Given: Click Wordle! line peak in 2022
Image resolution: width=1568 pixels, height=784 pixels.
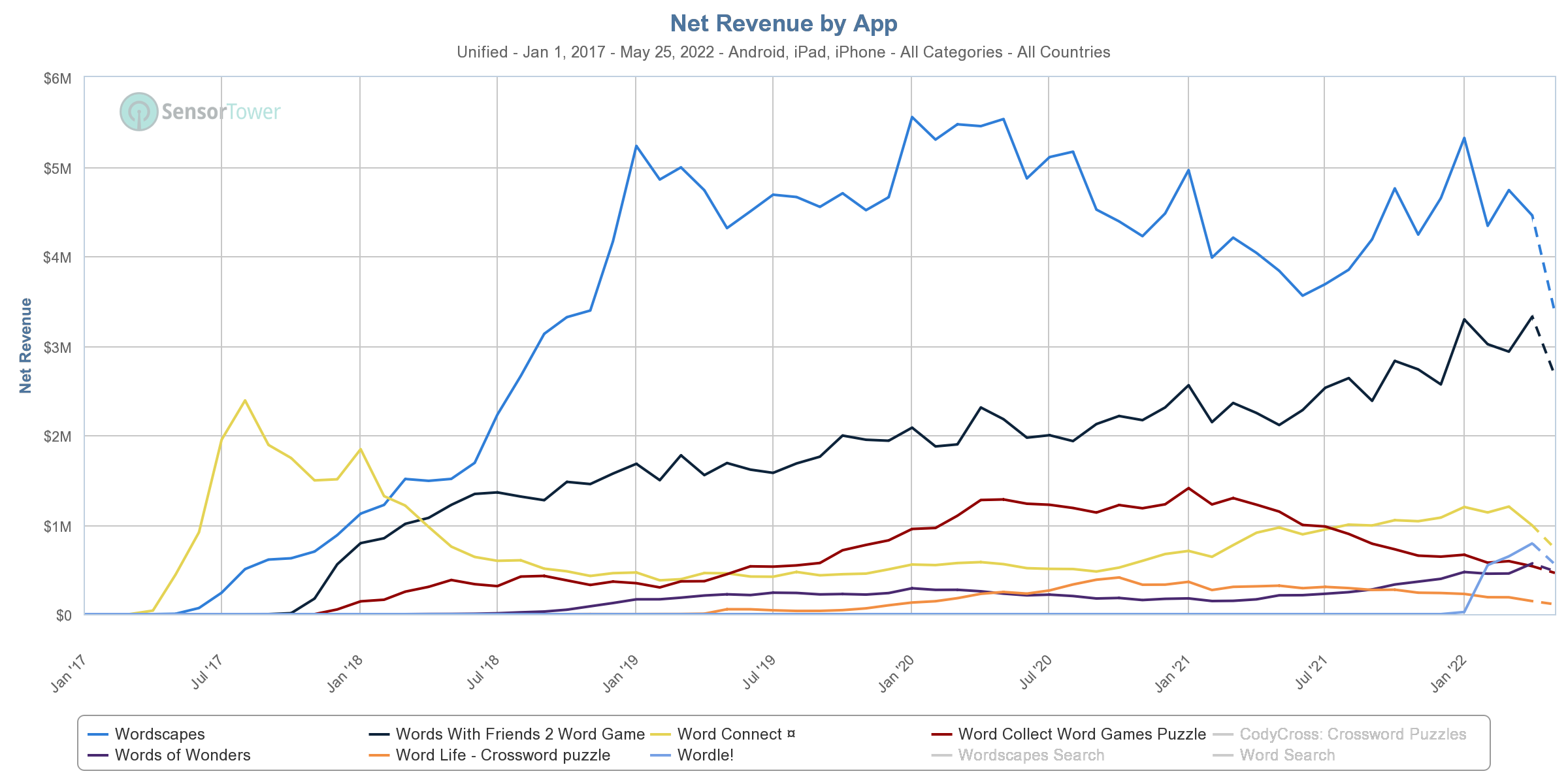Looking at the screenshot, I should (x=1532, y=543).
